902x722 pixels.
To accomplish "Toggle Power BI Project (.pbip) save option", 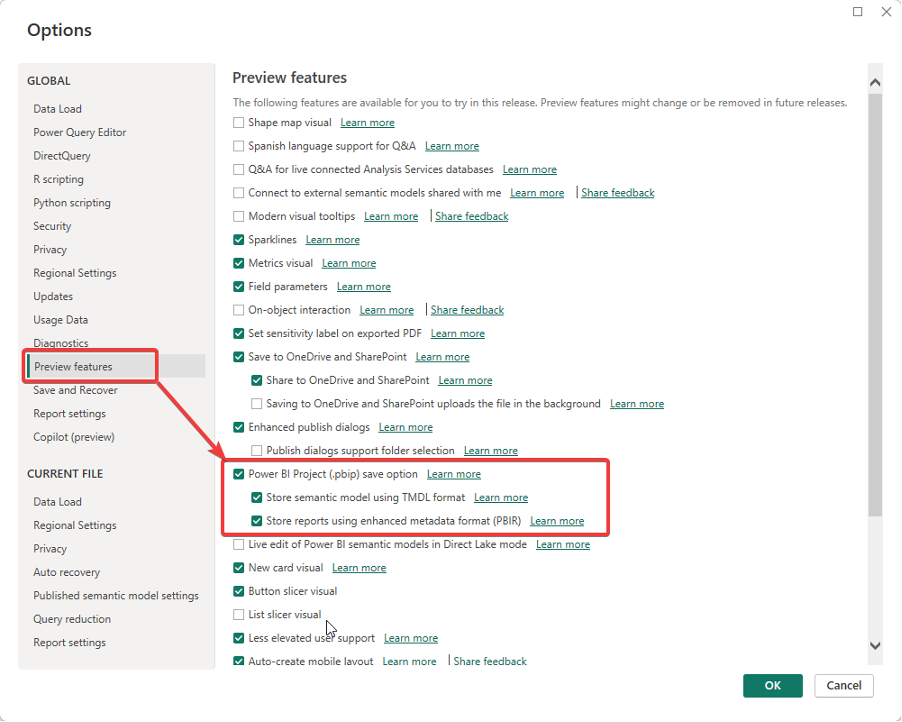I will 238,474.
